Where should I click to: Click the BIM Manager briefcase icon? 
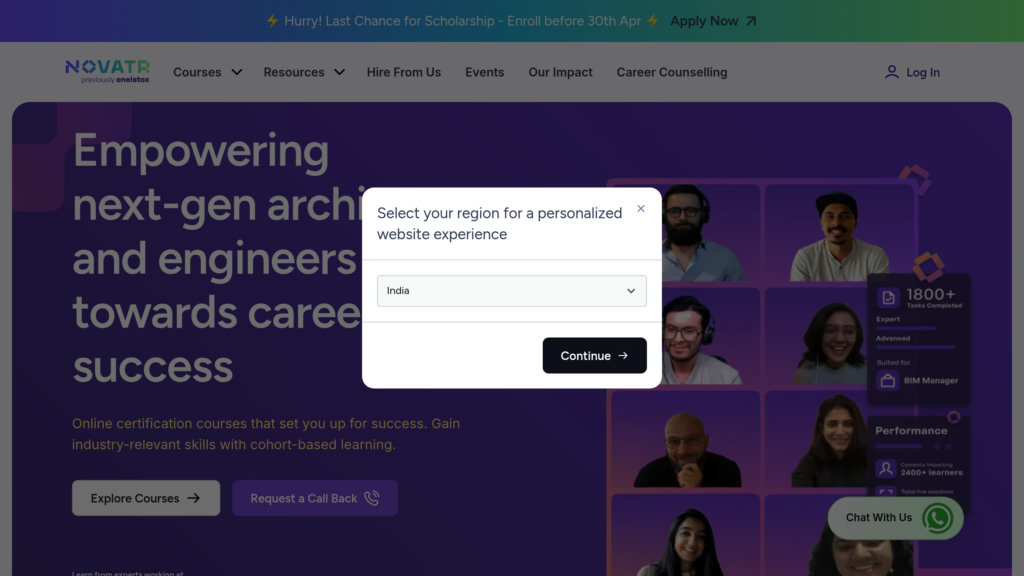(887, 381)
